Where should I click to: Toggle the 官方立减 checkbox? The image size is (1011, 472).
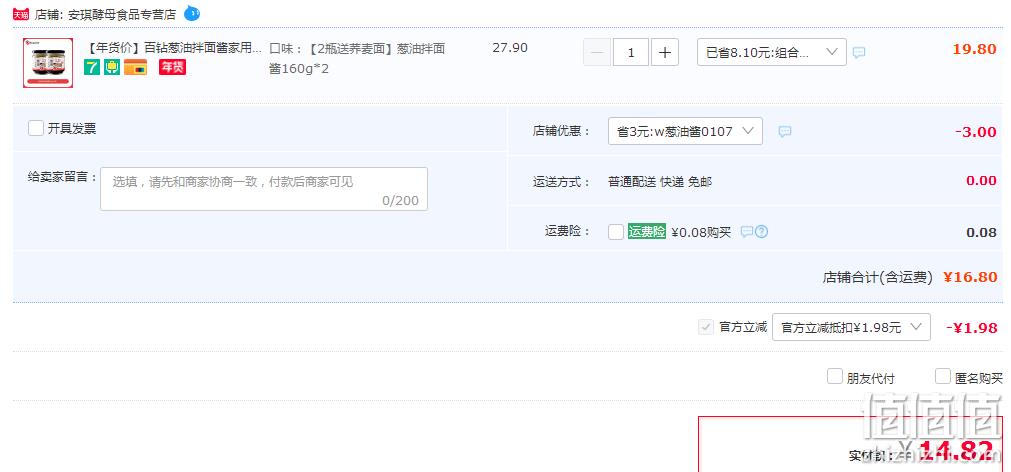click(x=705, y=327)
